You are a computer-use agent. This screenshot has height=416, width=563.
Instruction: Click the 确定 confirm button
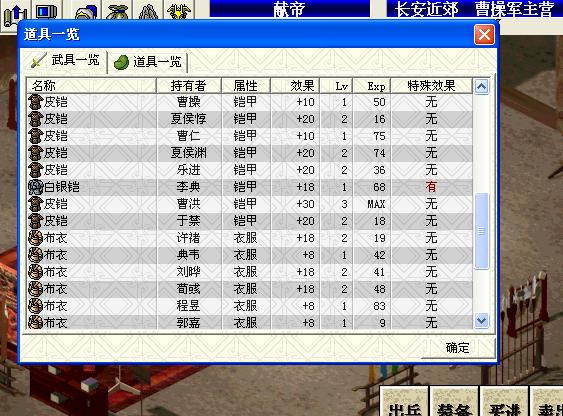pyautogui.click(x=457, y=347)
